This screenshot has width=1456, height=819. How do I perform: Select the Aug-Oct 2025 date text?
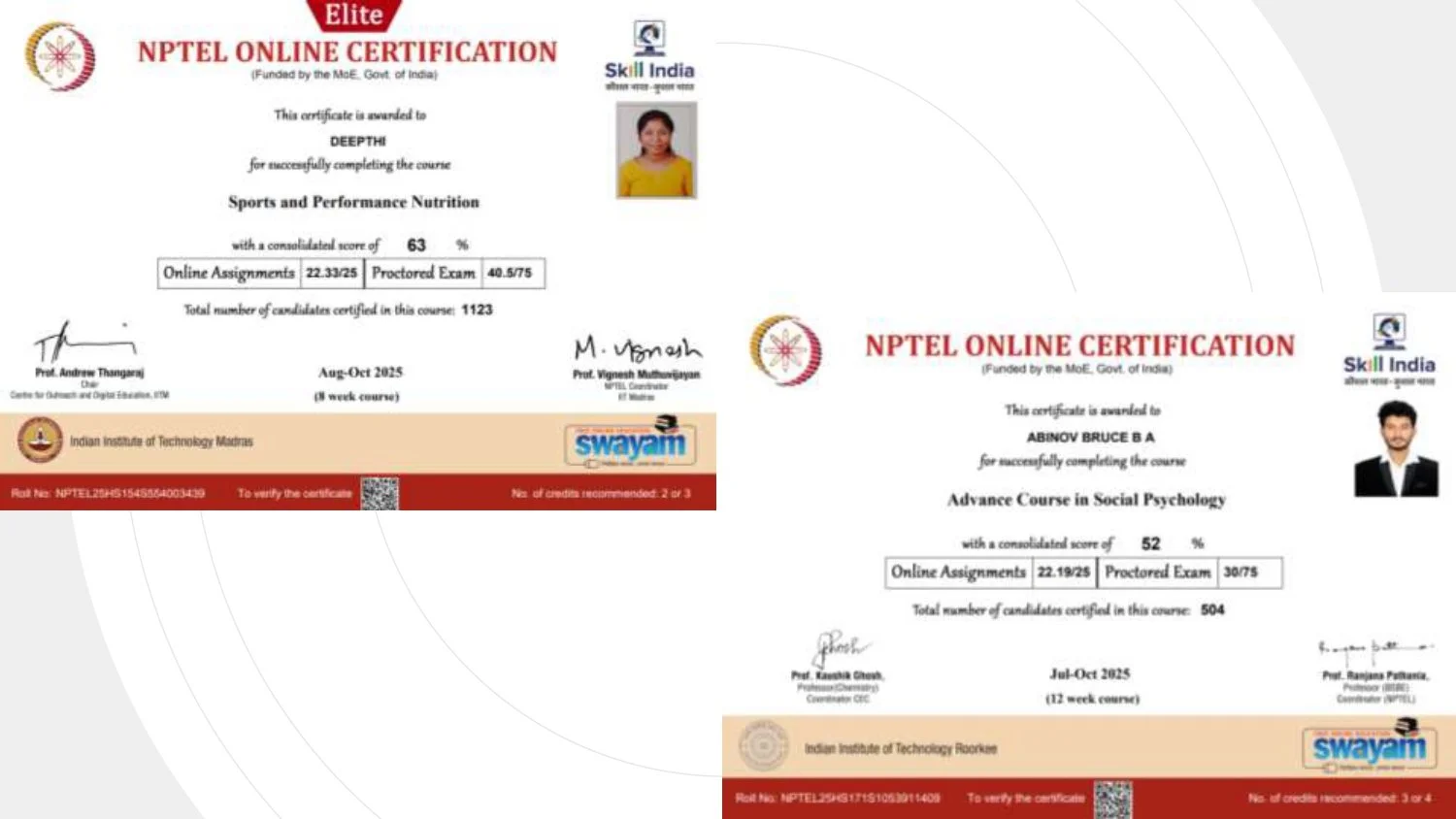coord(360,373)
